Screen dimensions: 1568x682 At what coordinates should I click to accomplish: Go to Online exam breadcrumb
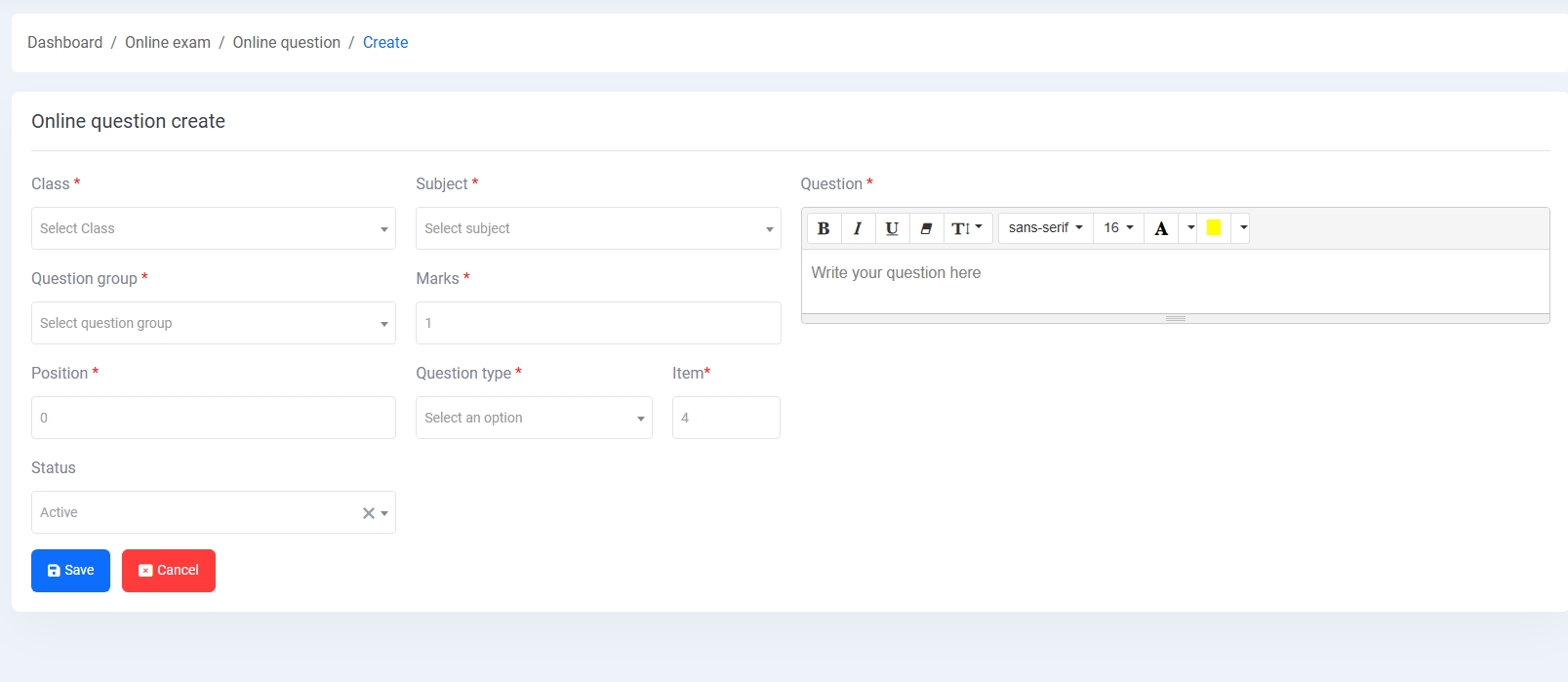pyautogui.click(x=168, y=43)
